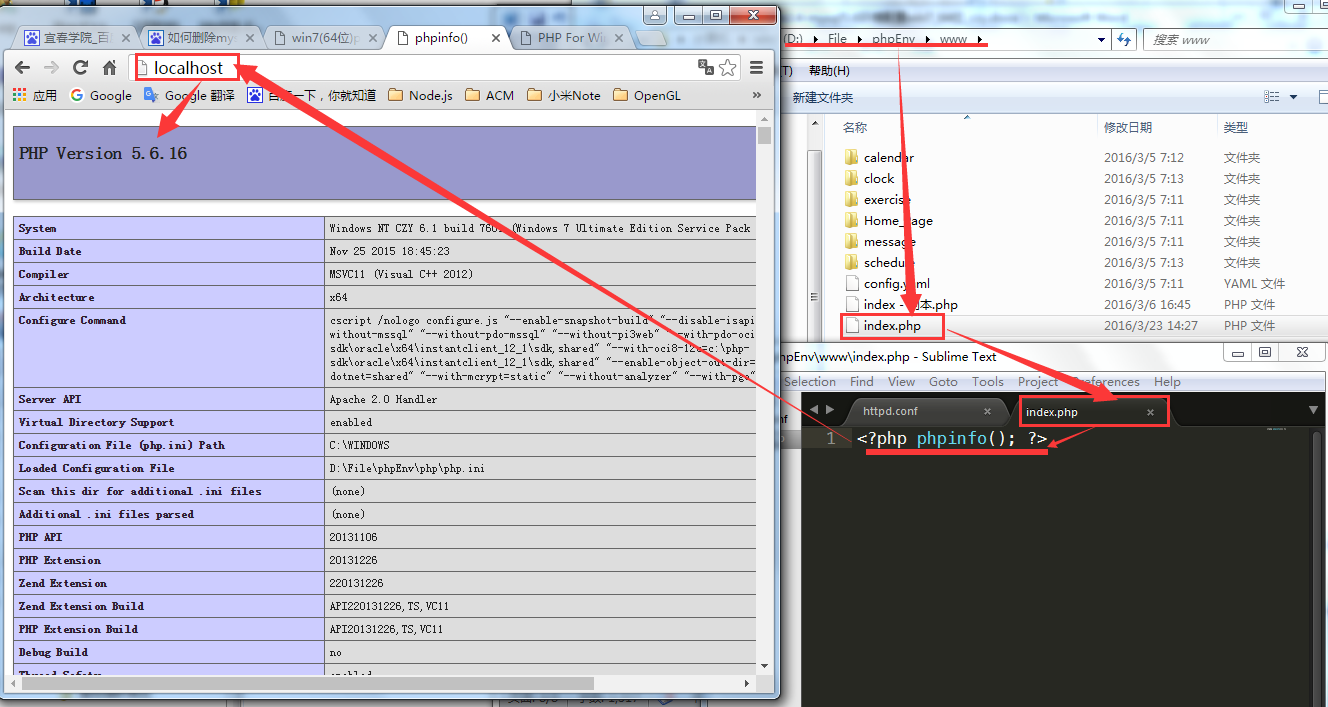
Task: Open the Google bookmark
Action: [x=101, y=95]
